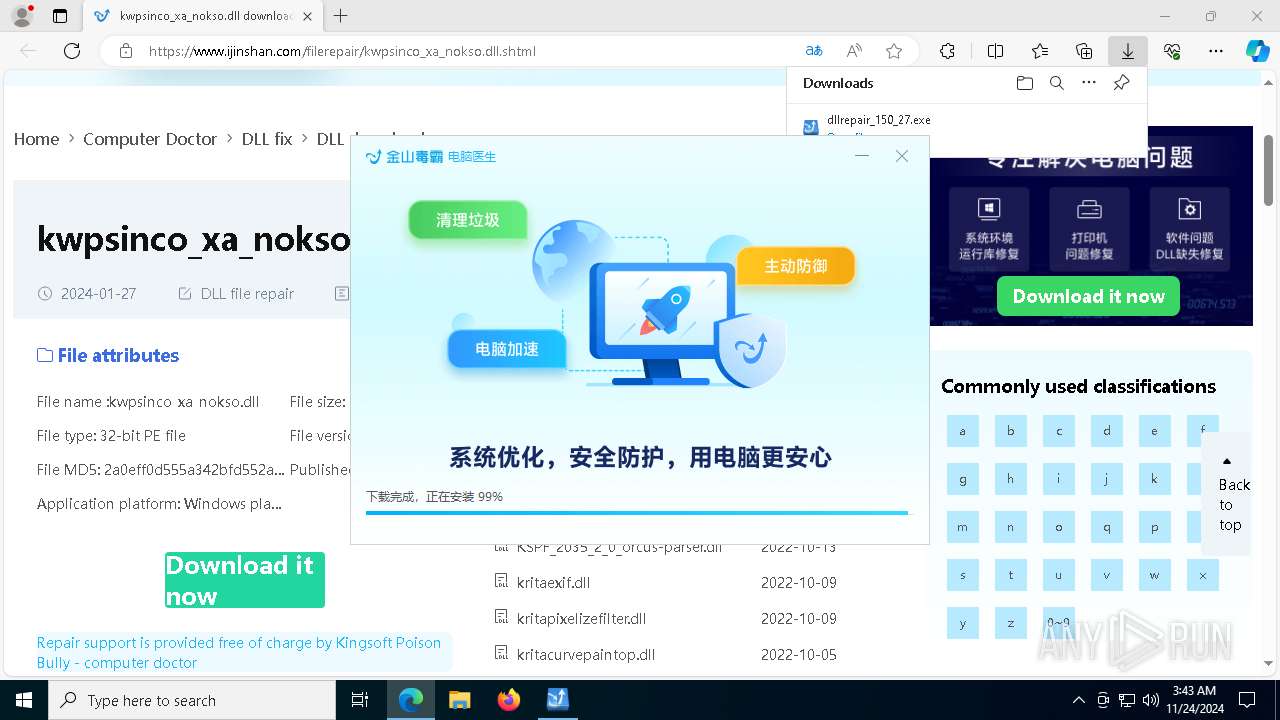Image resolution: width=1280 pixels, height=720 pixels.
Task: Click the green Download it now button
Action: [245, 580]
